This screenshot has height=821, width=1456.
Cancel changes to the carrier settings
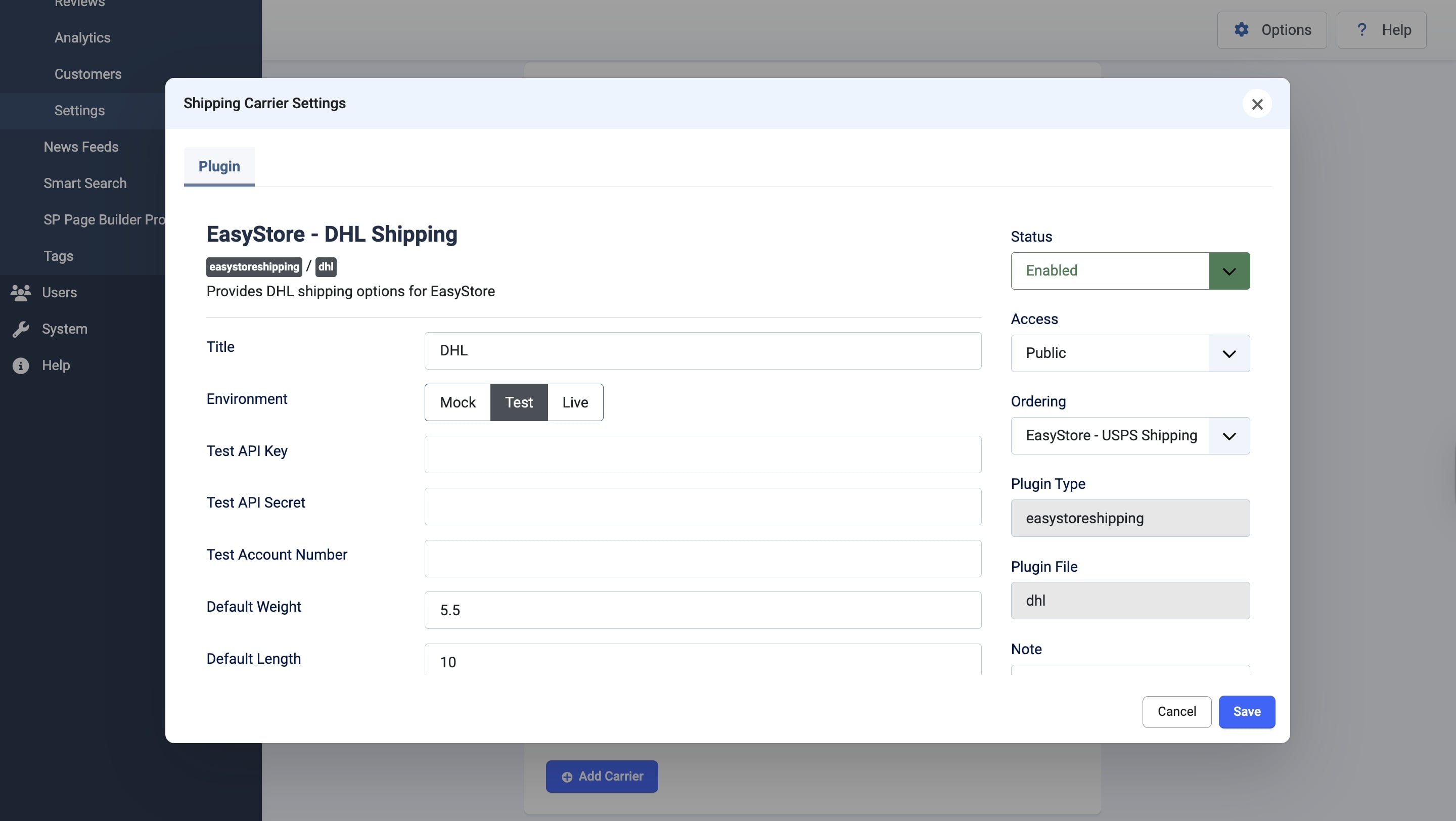tap(1176, 711)
